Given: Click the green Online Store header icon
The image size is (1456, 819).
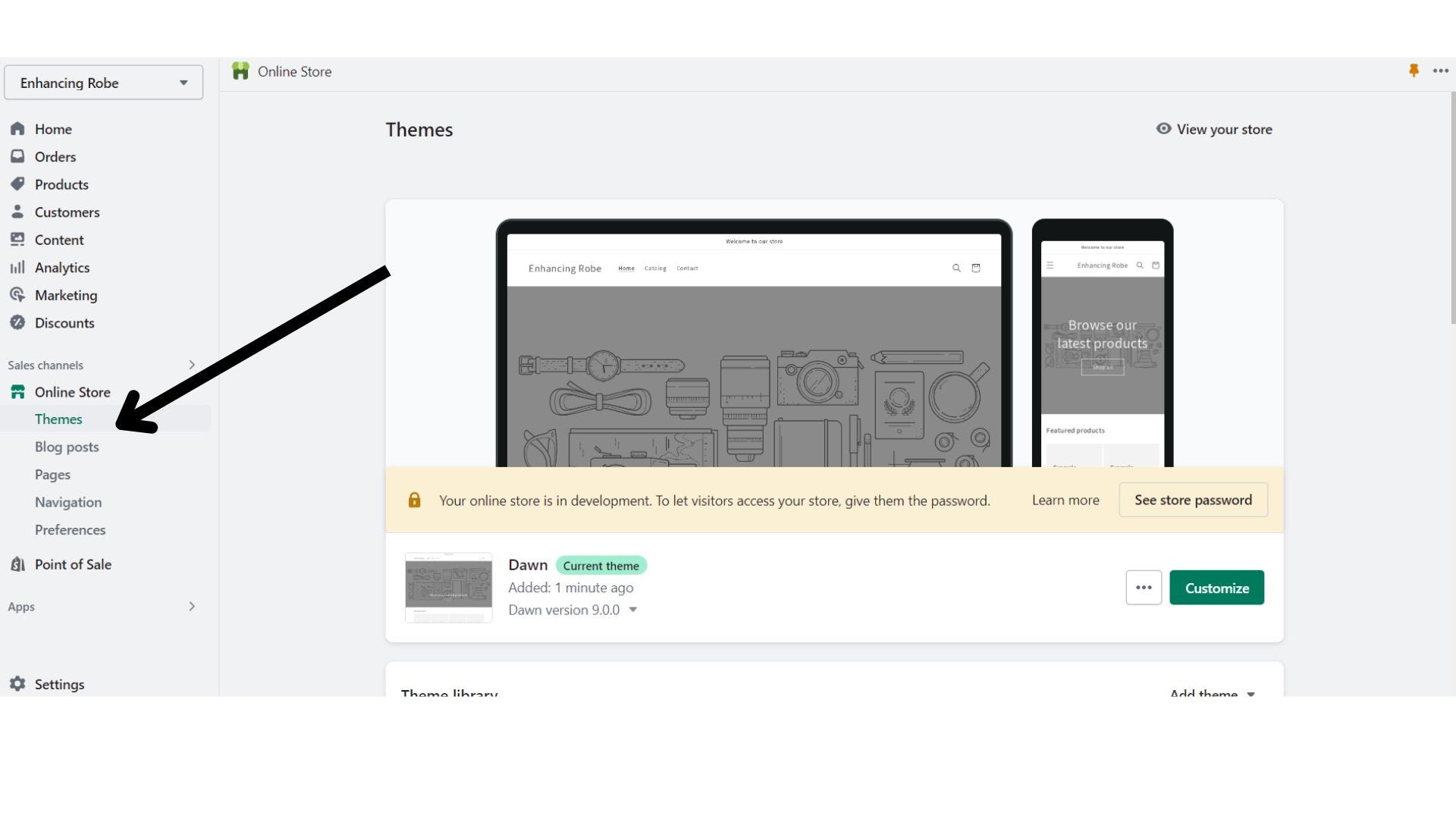Looking at the screenshot, I should (x=240, y=71).
